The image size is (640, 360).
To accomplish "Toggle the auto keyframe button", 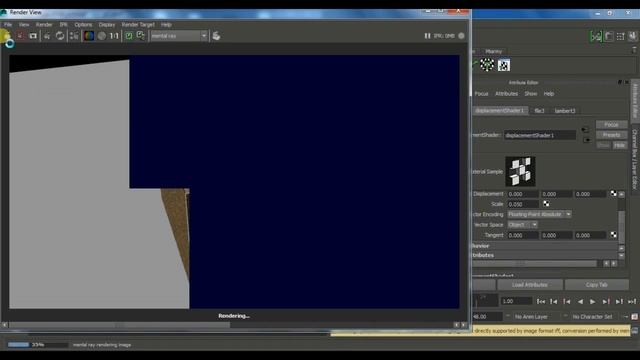I will pyautogui.click(x=634, y=316).
